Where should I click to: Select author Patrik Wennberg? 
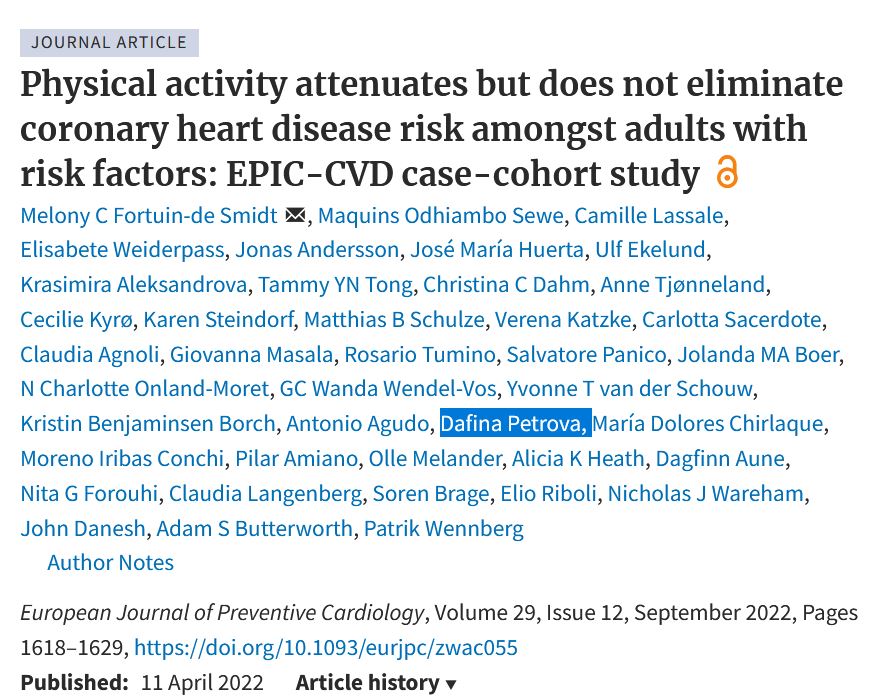[x=443, y=528]
